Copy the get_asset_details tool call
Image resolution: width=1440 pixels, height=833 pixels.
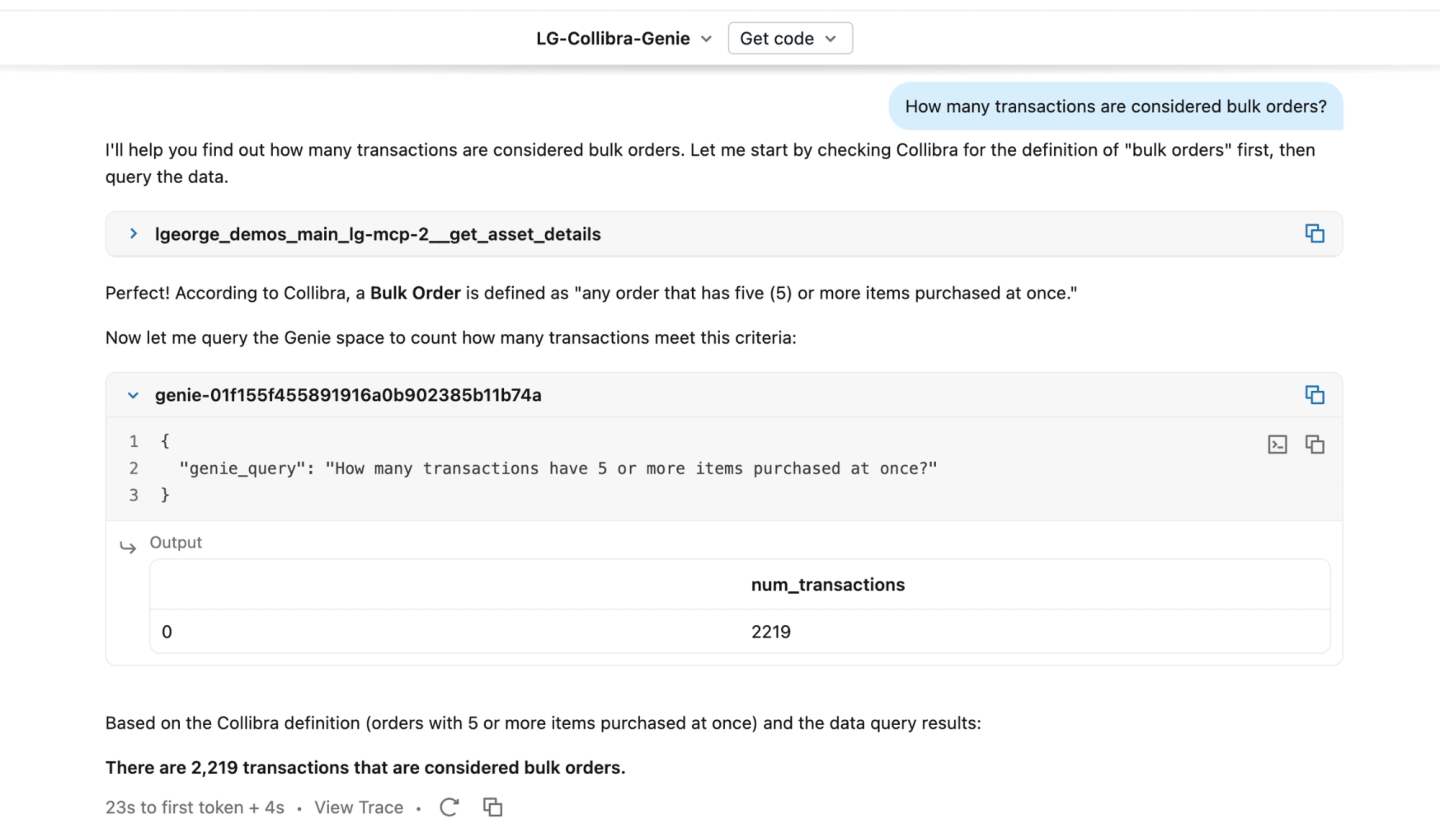coord(1314,233)
